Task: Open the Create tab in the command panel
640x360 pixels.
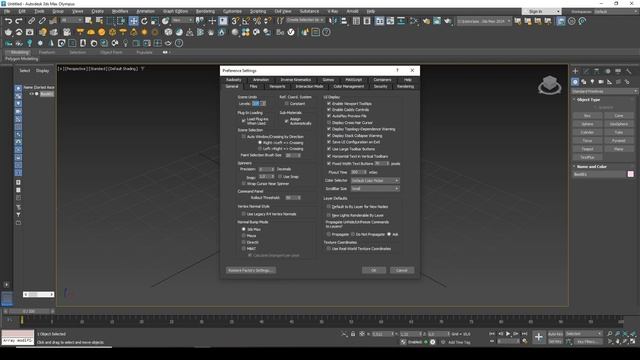Action: pos(576,71)
